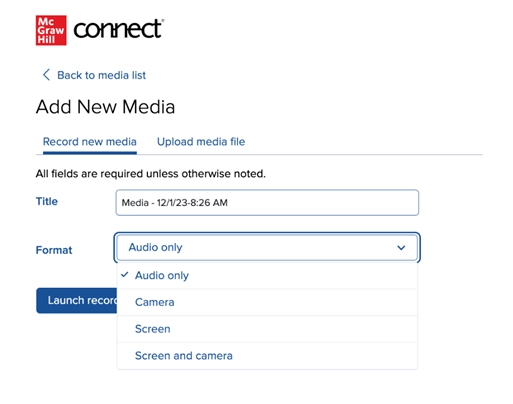Go back to media list link
This screenshot has height=404, width=513.
(101, 75)
